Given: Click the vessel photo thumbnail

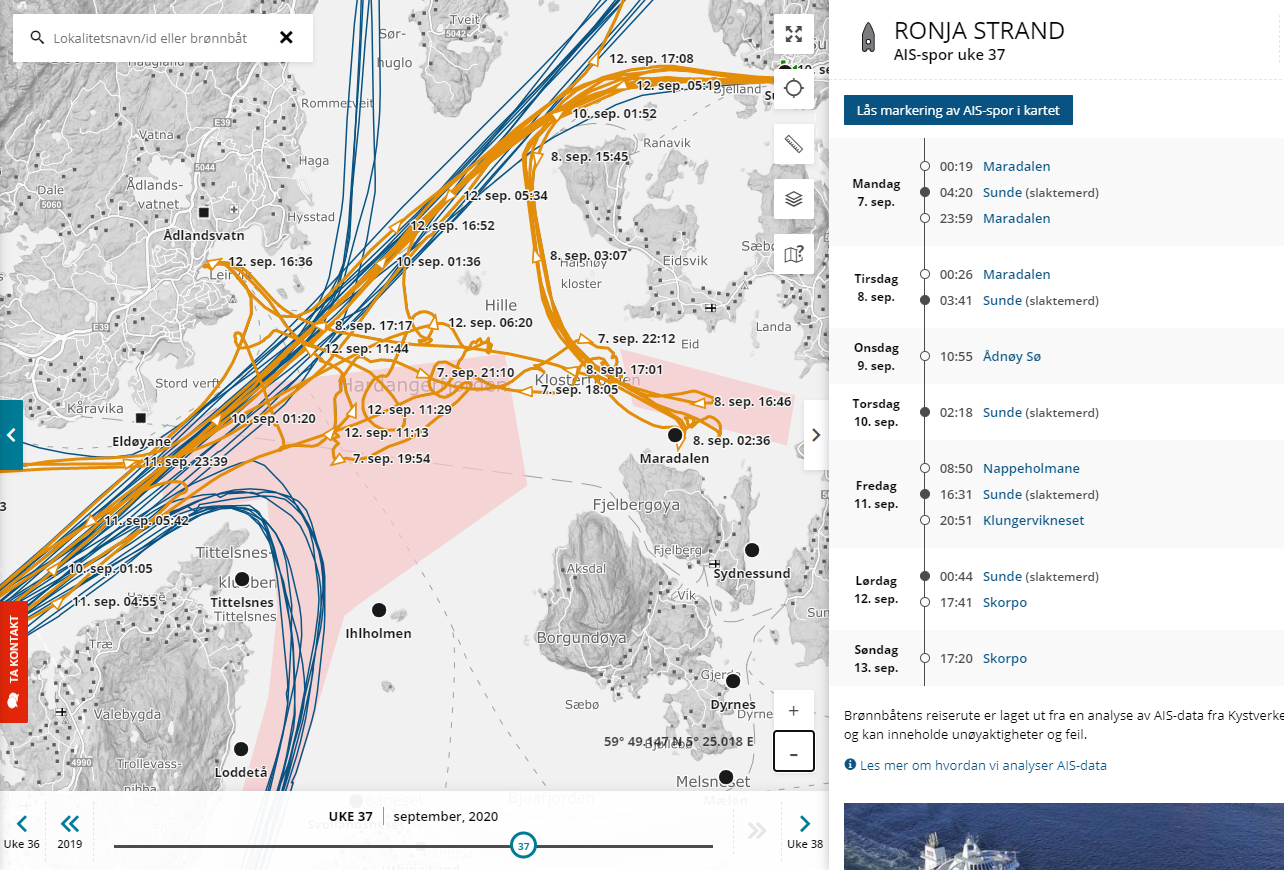Looking at the screenshot, I should tap(1064, 836).
